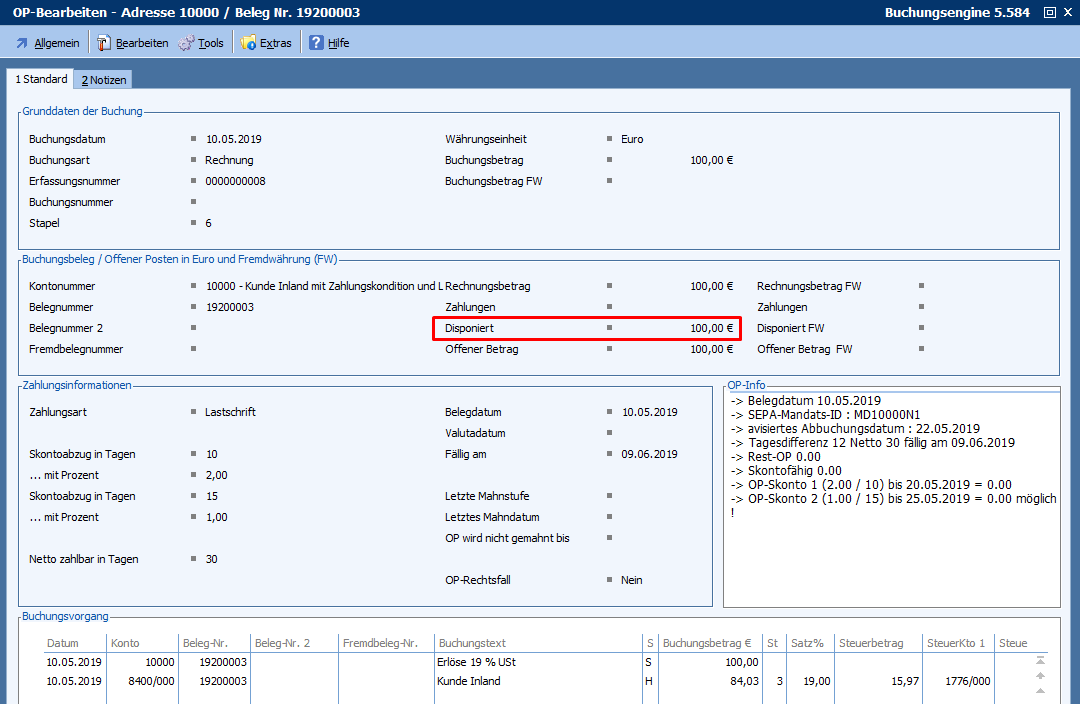Jump to first row in table scroll
The height and width of the screenshot is (704, 1080).
1041,660
